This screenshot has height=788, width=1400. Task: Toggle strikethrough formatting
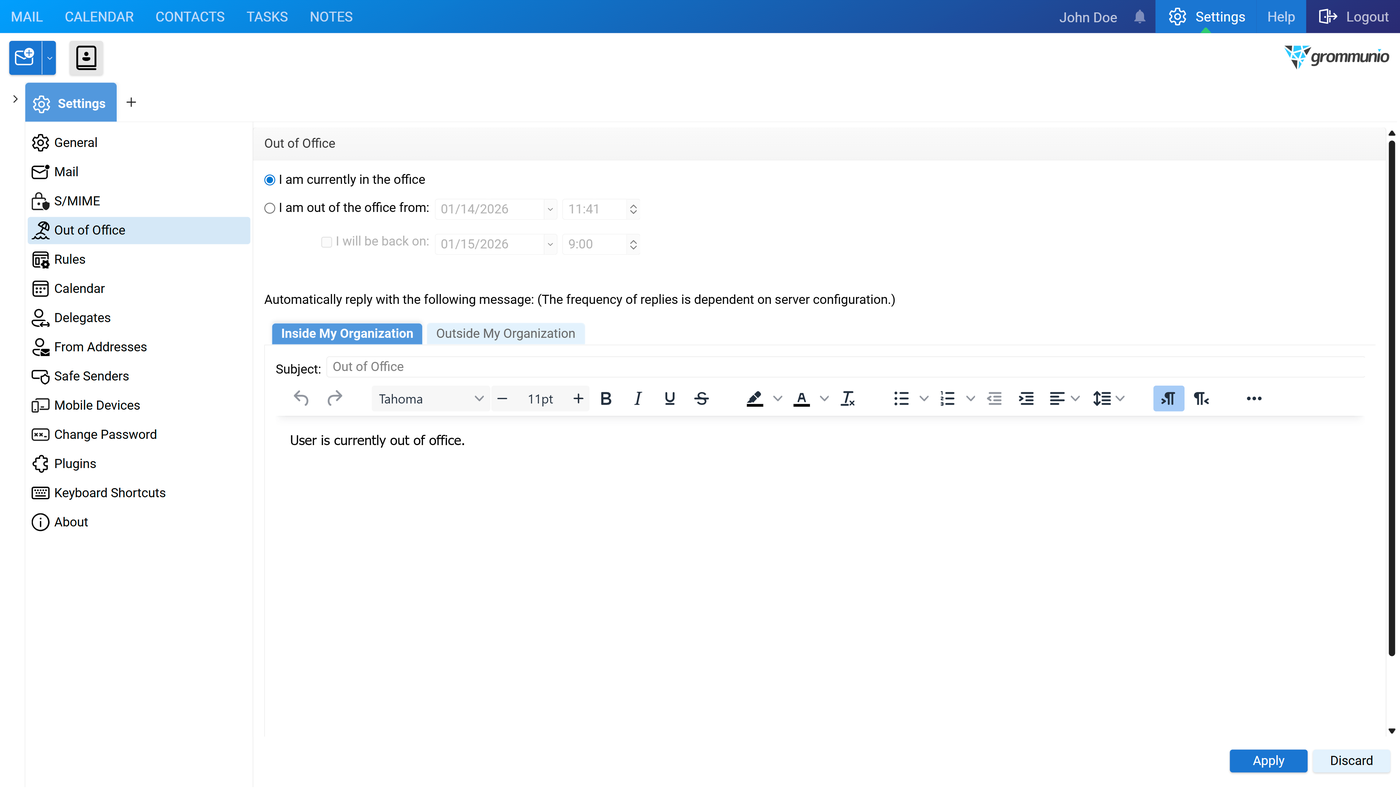tap(702, 399)
